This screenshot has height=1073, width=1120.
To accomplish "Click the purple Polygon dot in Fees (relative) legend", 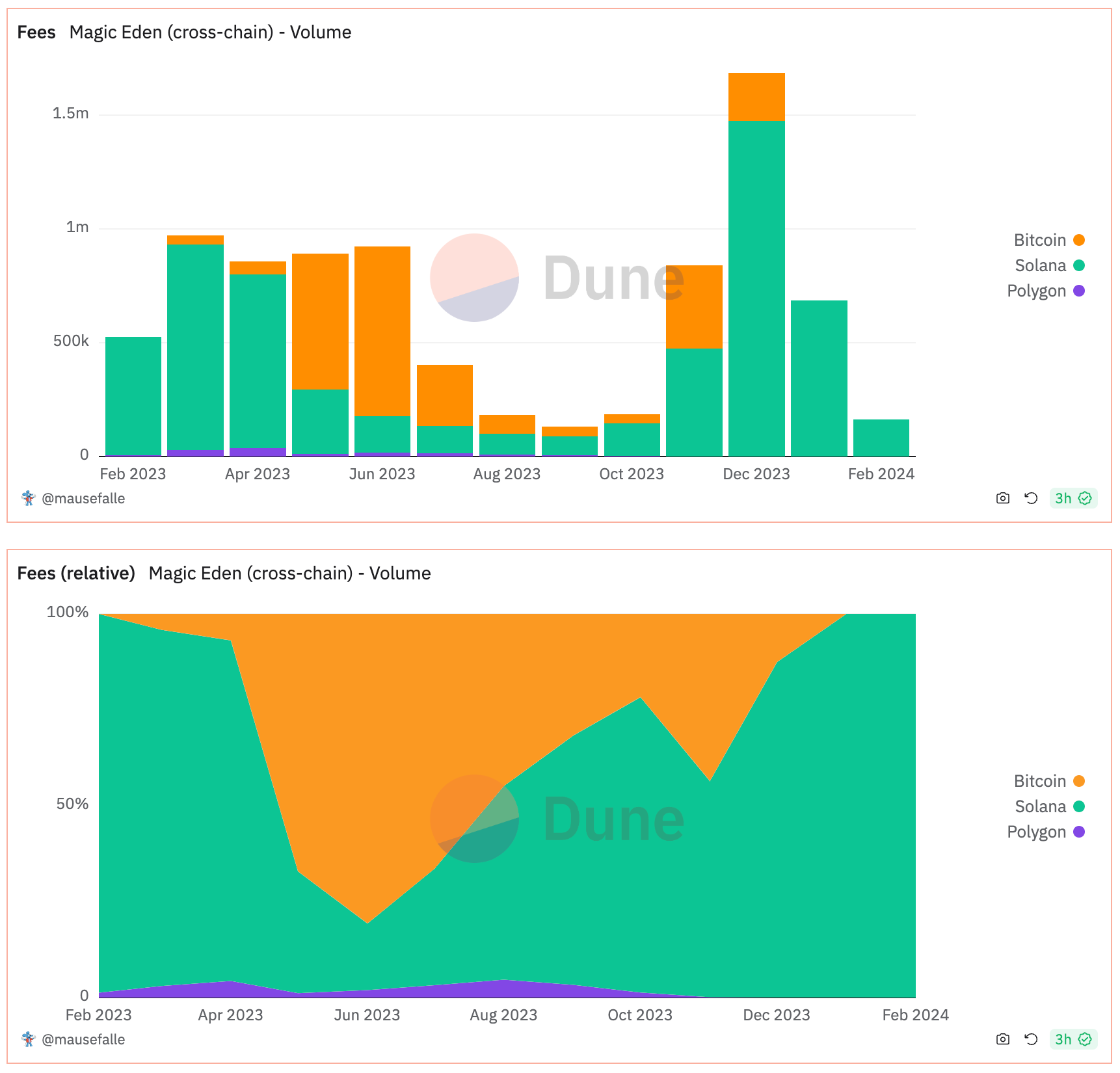I will [x=1079, y=832].
